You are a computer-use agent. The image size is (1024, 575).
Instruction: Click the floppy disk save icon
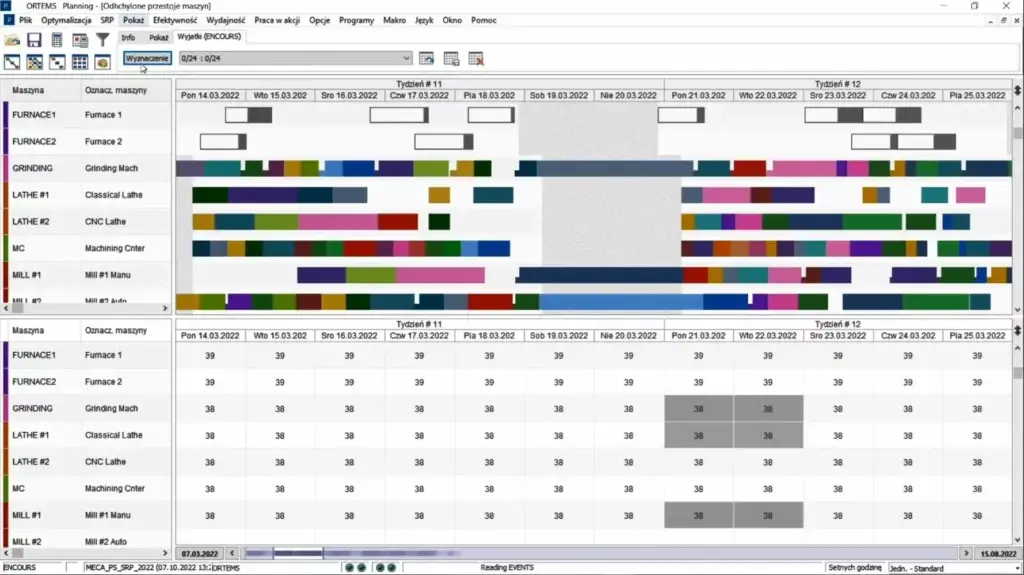pos(34,40)
